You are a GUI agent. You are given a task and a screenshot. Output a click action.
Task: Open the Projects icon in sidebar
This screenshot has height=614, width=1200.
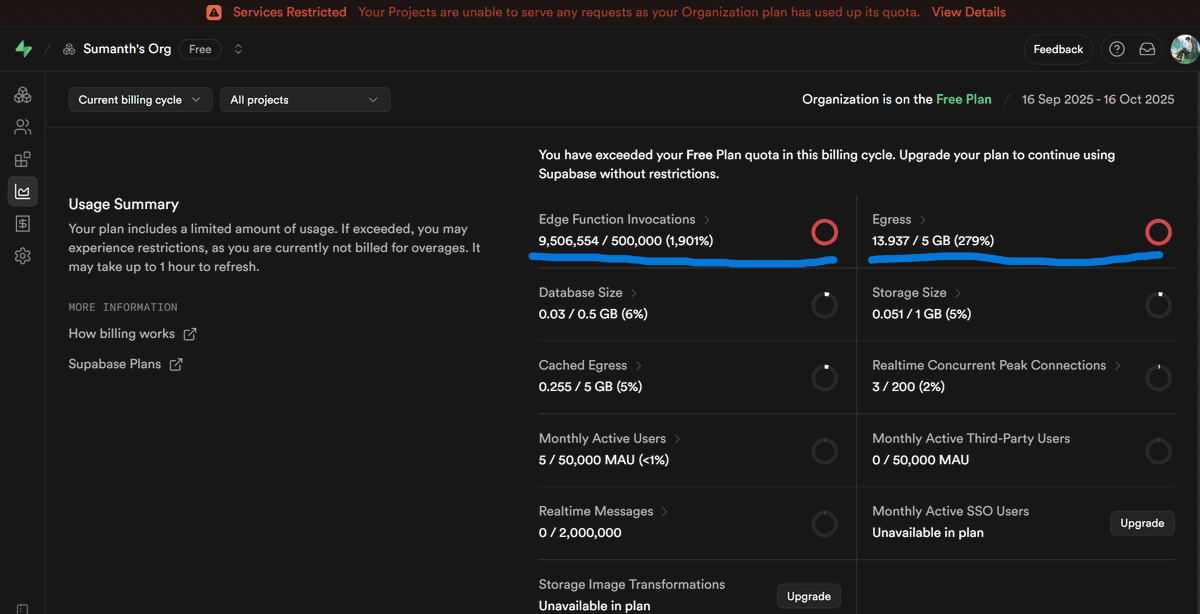pyautogui.click(x=23, y=95)
